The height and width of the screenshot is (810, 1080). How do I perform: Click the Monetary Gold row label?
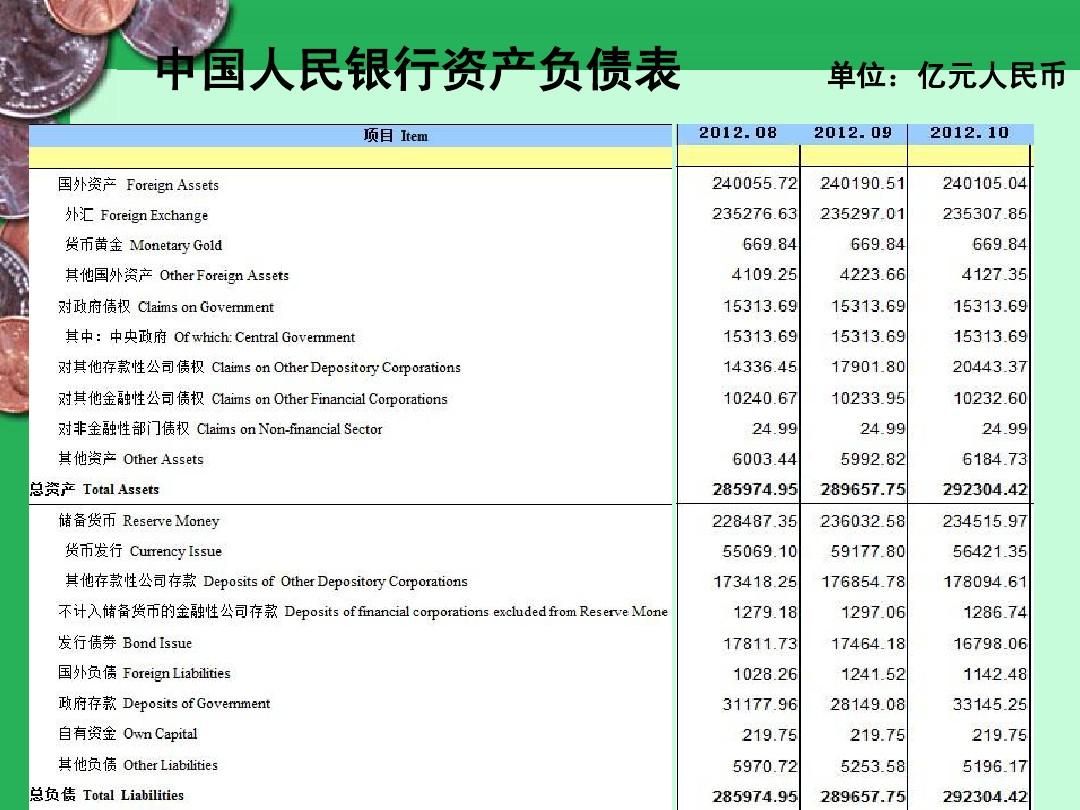(143, 245)
